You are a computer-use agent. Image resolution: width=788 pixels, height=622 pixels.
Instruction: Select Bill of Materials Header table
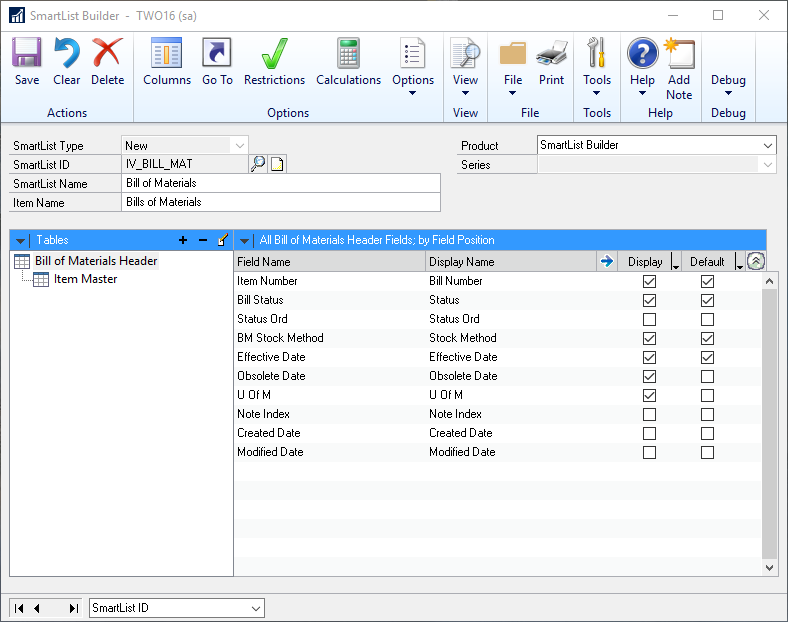(x=95, y=261)
